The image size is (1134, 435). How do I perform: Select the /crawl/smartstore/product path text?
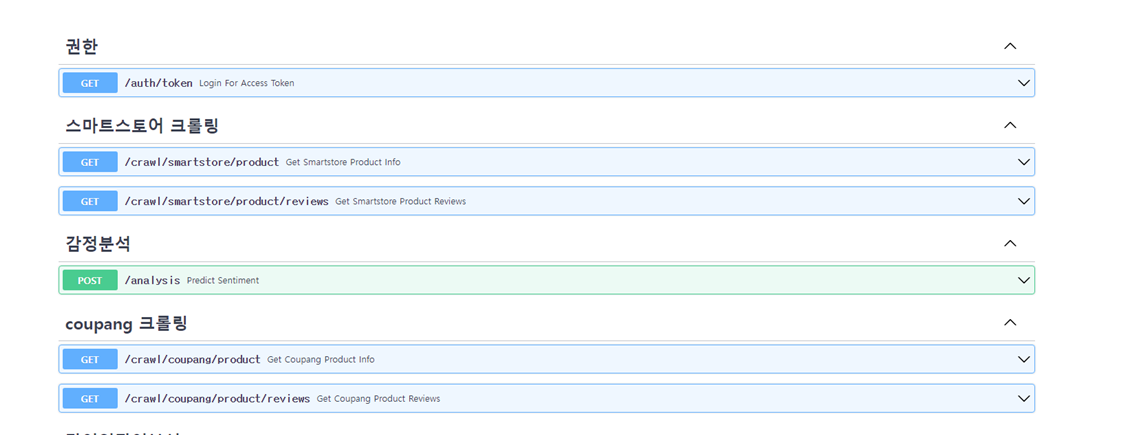[201, 162]
